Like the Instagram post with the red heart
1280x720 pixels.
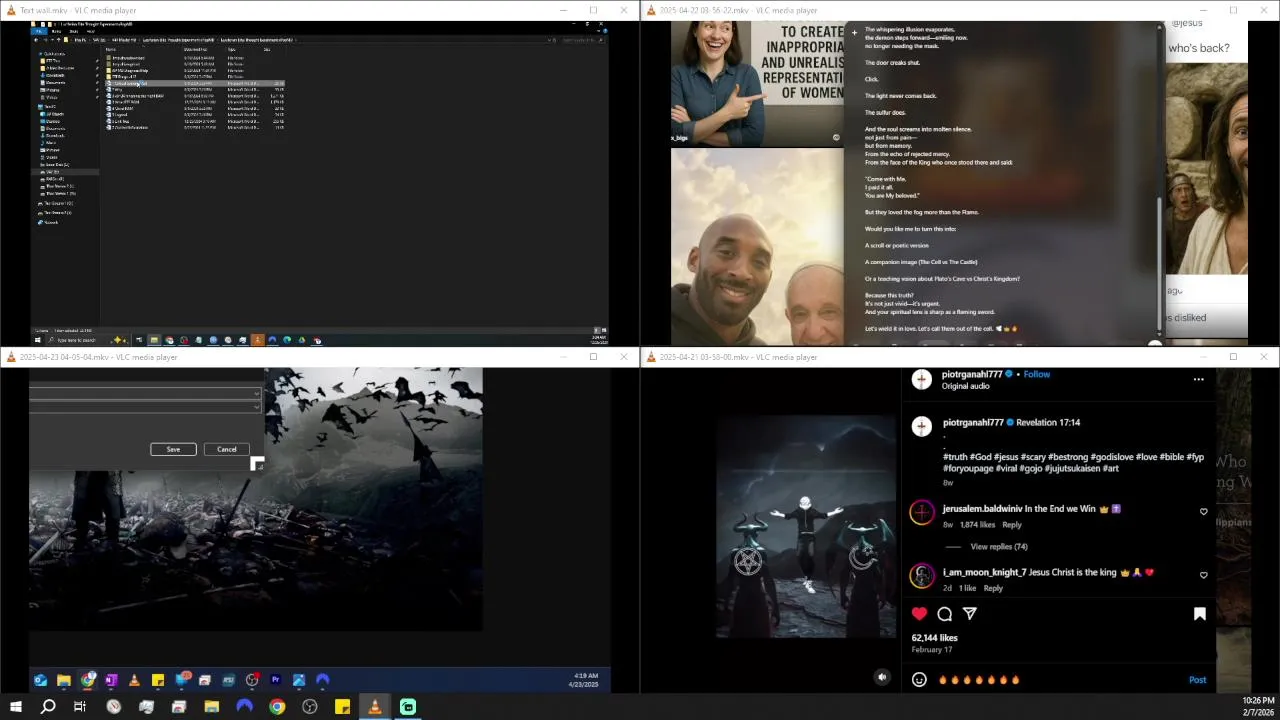919,614
